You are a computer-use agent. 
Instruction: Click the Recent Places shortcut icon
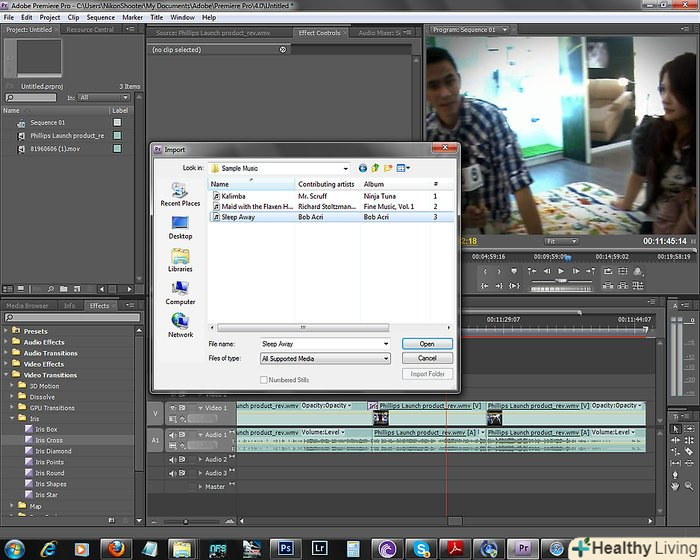[180, 192]
